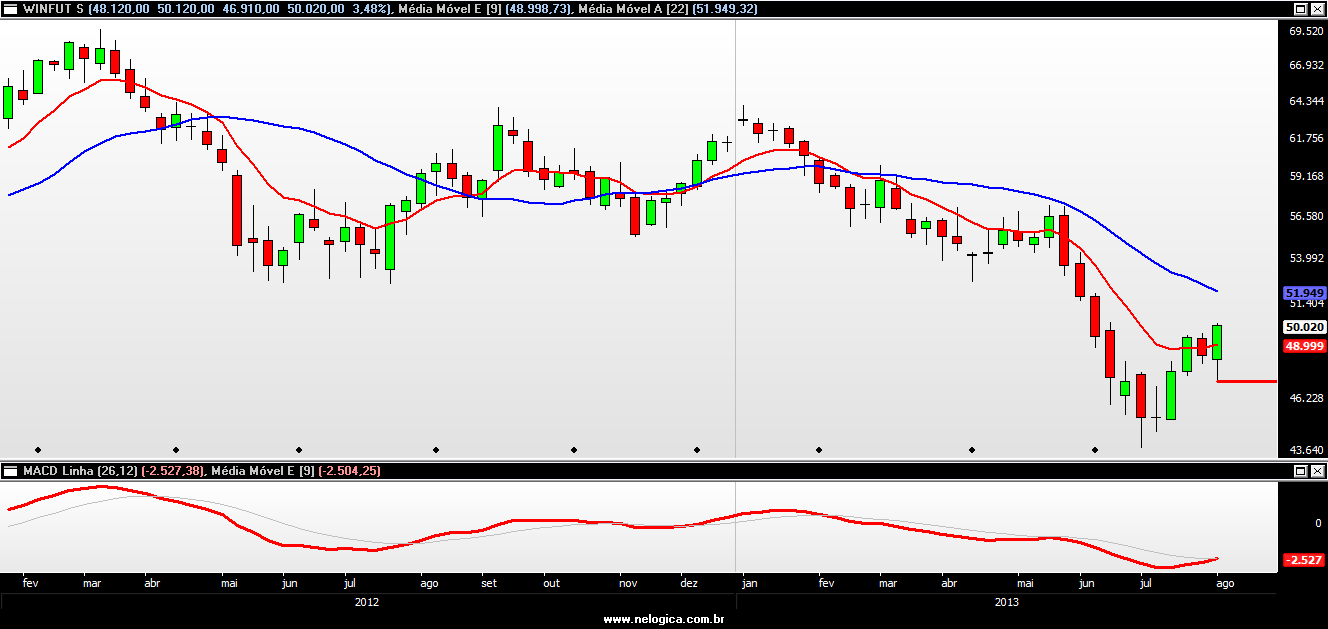Click the 61.756 price axis label
Image resolution: width=1328 pixels, height=629 pixels.
coord(1306,138)
